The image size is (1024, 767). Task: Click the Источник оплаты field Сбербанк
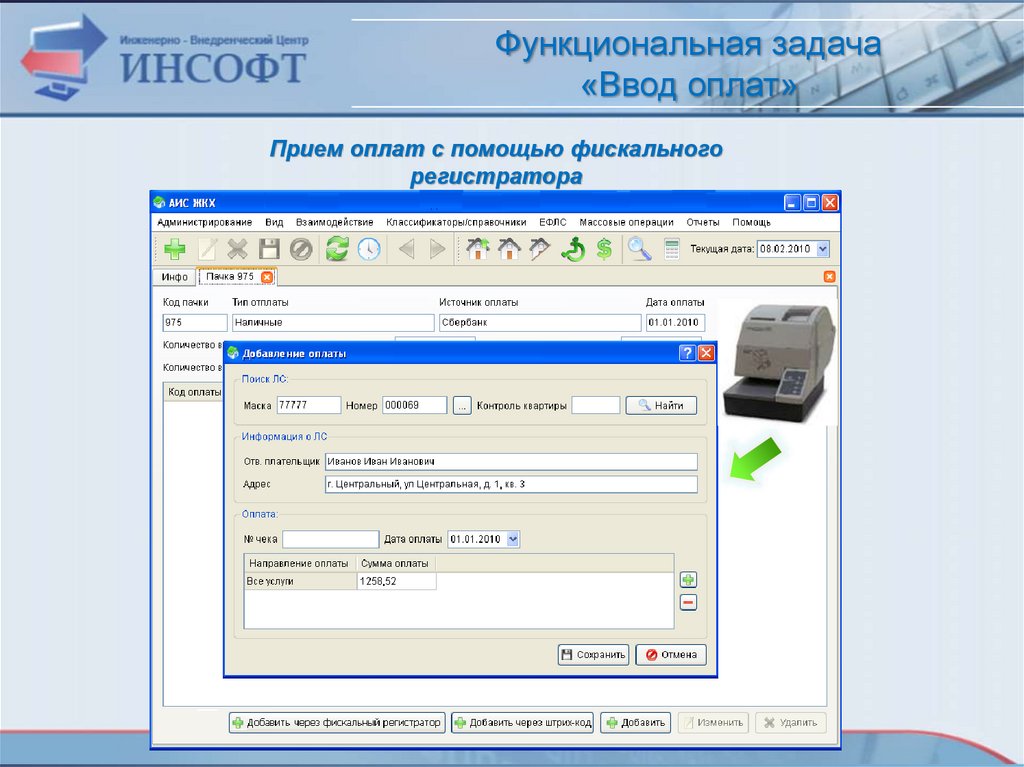(540, 323)
